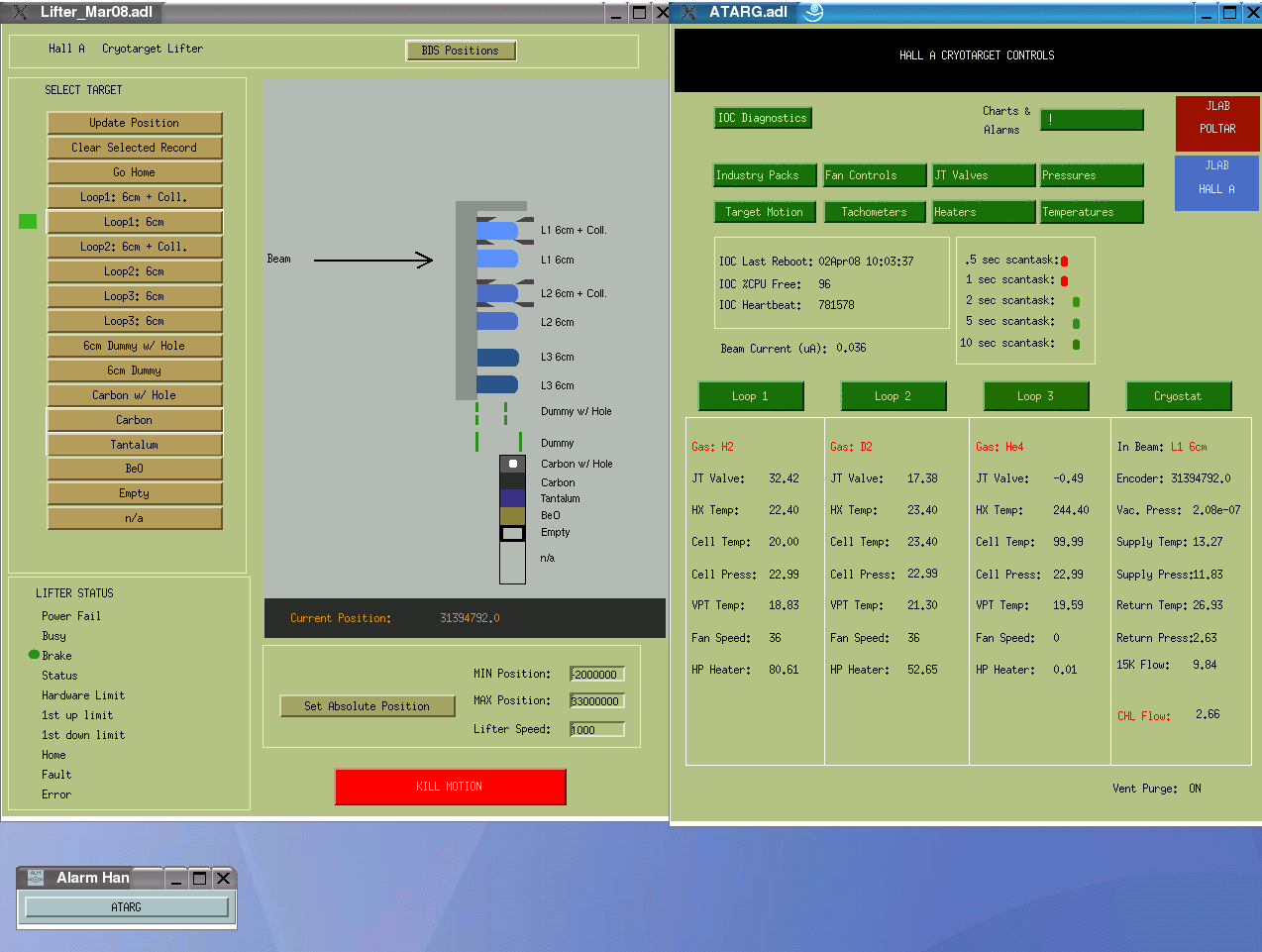Image resolution: width=1262 pixels, height=952 pixels.
Task: Click the Alarm Handler window icon
Action: (x=36, y=878)
